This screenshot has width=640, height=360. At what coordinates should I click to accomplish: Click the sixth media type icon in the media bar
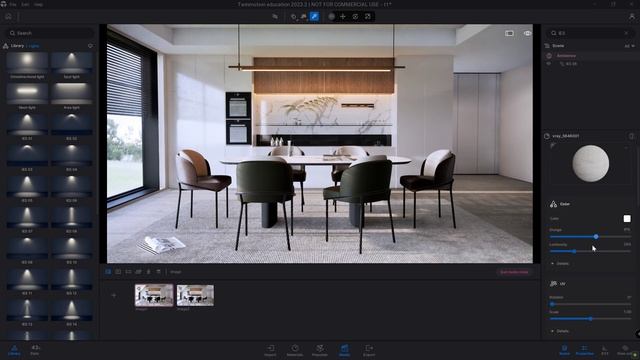[x=158, y=272]
